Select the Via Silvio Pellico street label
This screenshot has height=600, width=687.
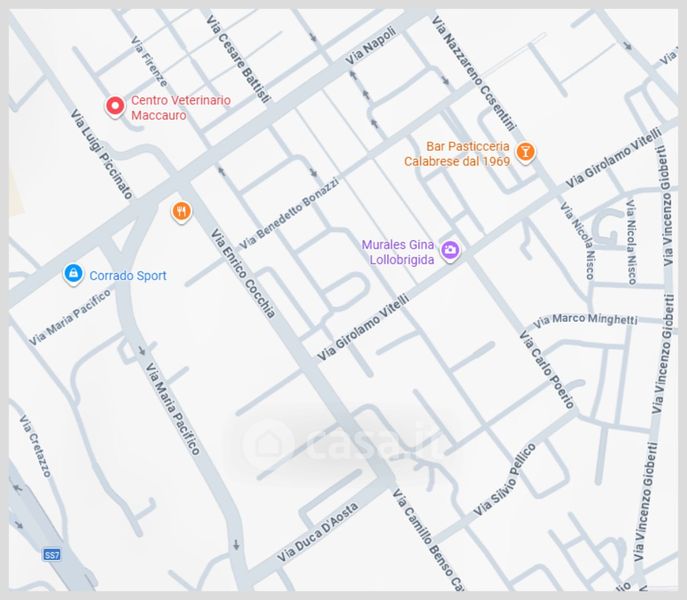(x=504, y=479)
